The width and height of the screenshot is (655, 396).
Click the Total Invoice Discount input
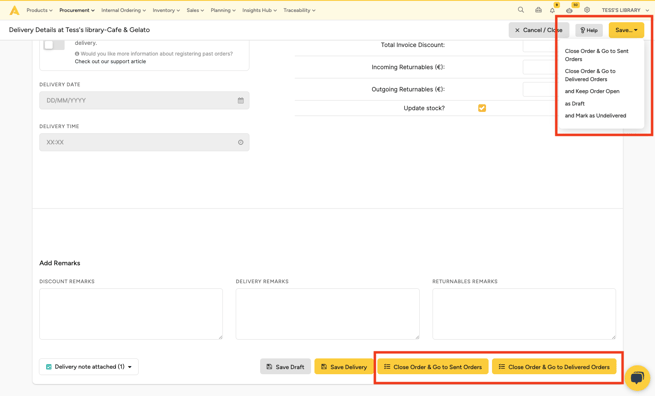click(539, 45)
